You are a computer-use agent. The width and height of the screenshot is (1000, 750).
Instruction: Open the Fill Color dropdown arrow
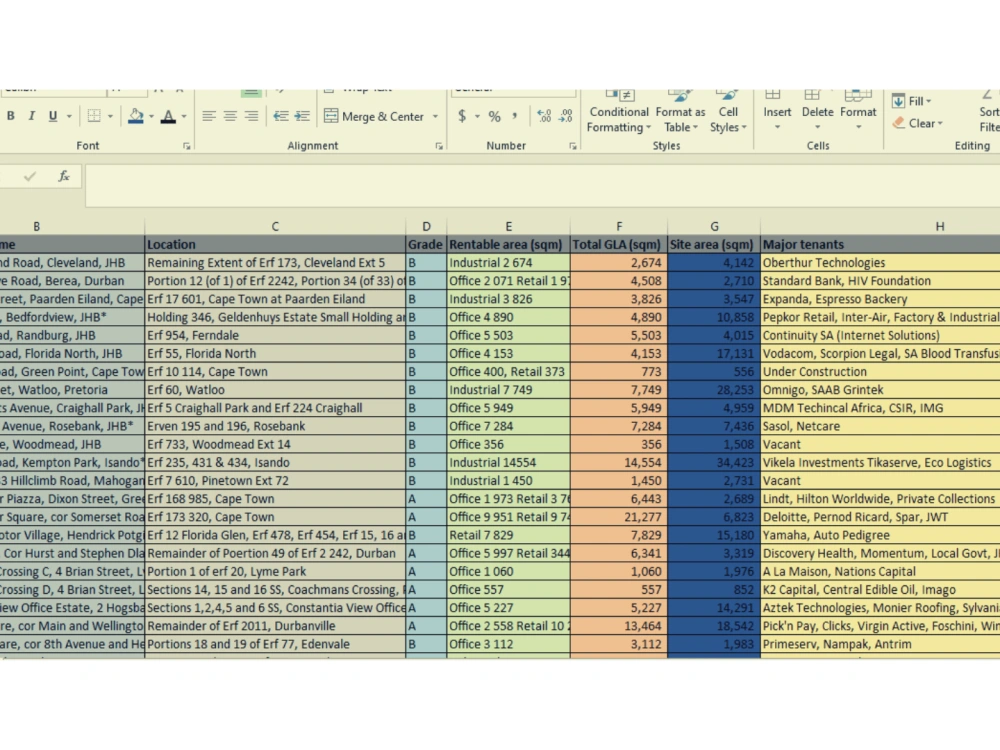(149, 115)
